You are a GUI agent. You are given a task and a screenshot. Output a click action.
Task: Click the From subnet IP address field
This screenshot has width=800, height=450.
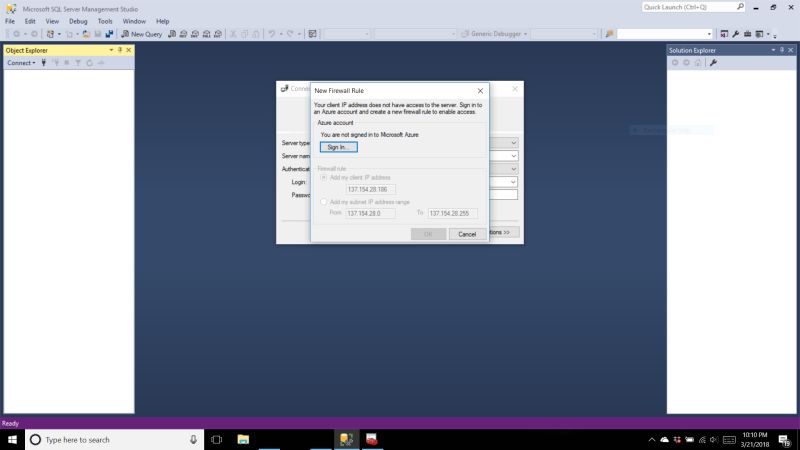tap(370, 213)
